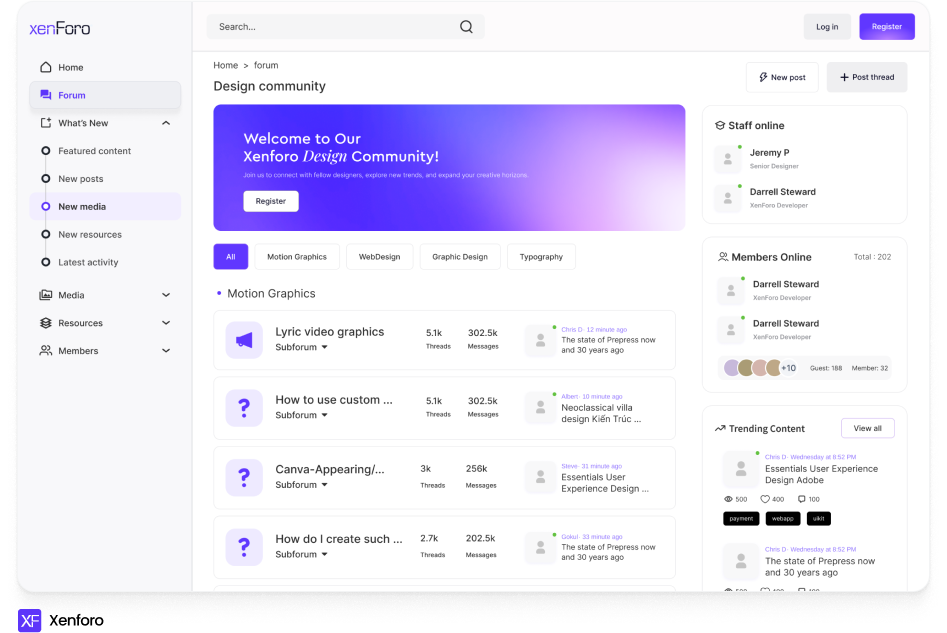Click the webapp tag

[x=783, y=518]
